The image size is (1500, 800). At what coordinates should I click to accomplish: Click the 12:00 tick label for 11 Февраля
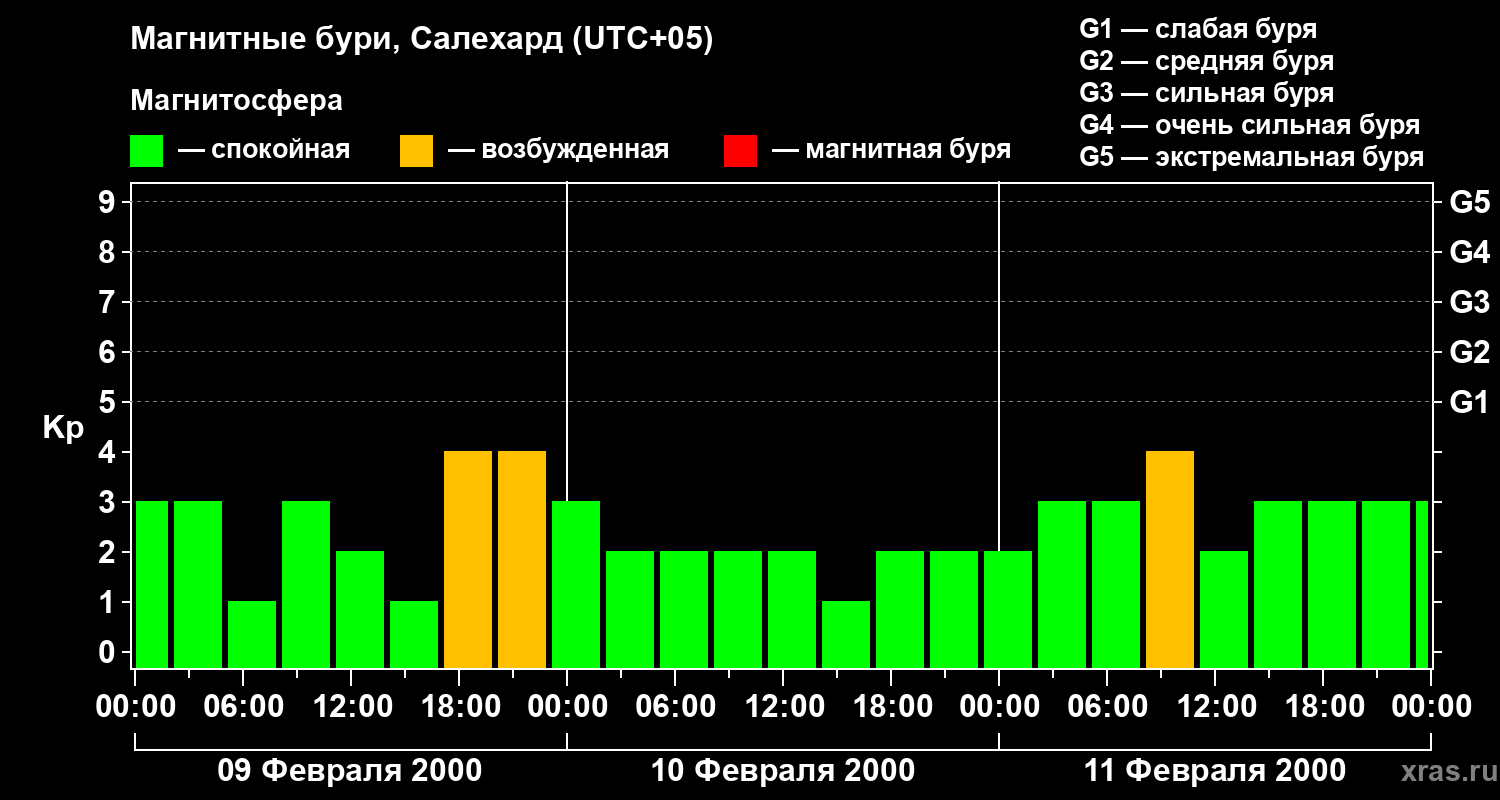pos(1215,707)
